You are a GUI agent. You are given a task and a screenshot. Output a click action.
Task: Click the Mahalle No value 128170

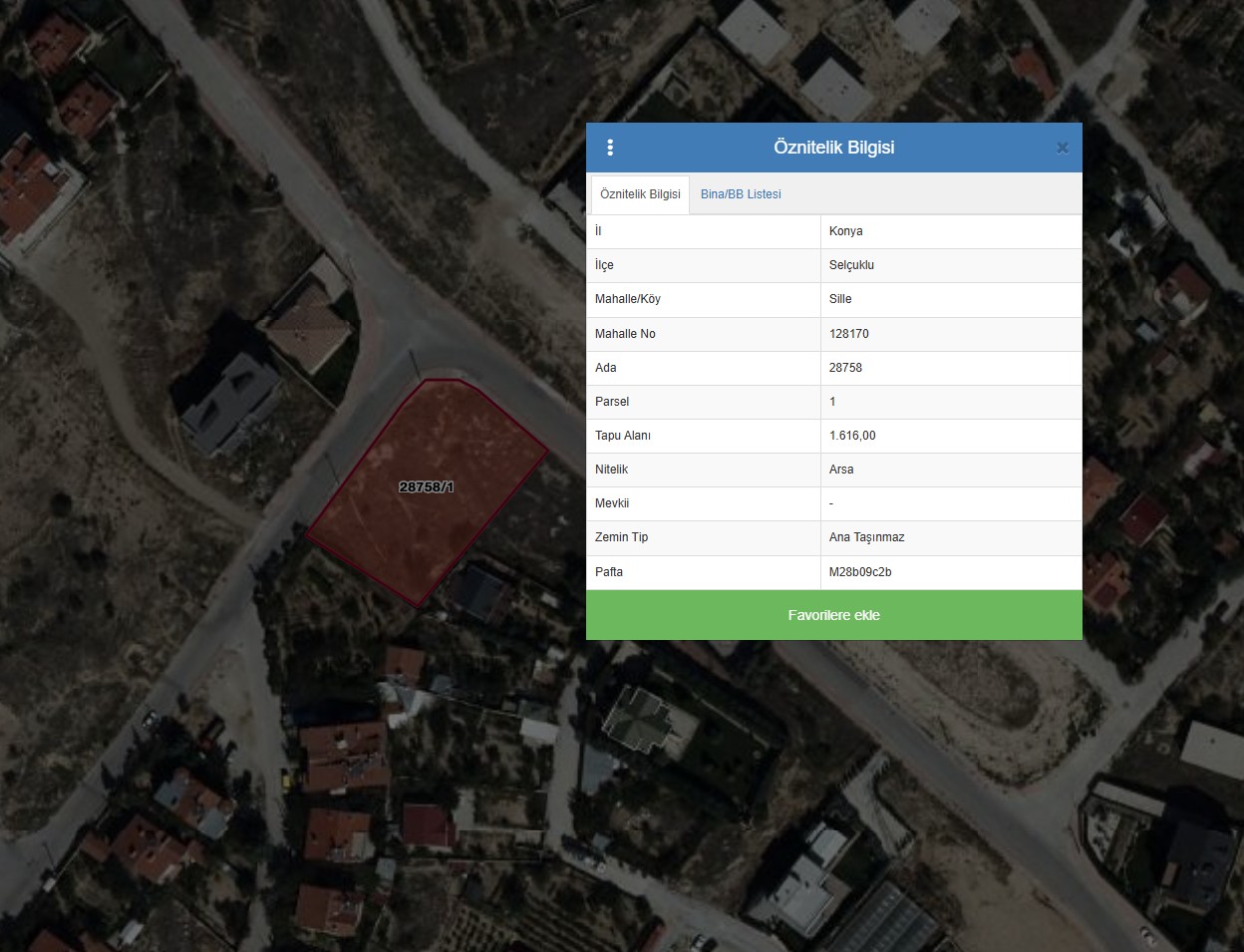tap(849, 334)
